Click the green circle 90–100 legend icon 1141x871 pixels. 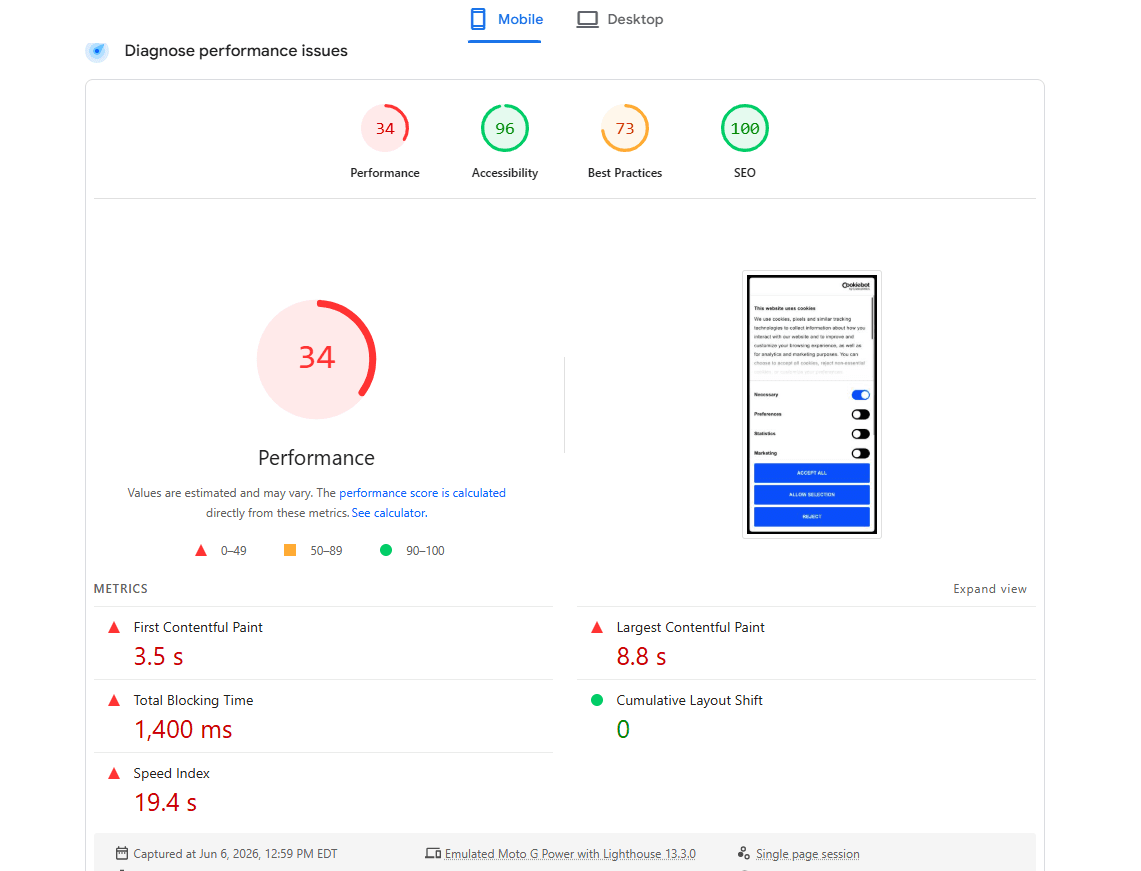386,550
